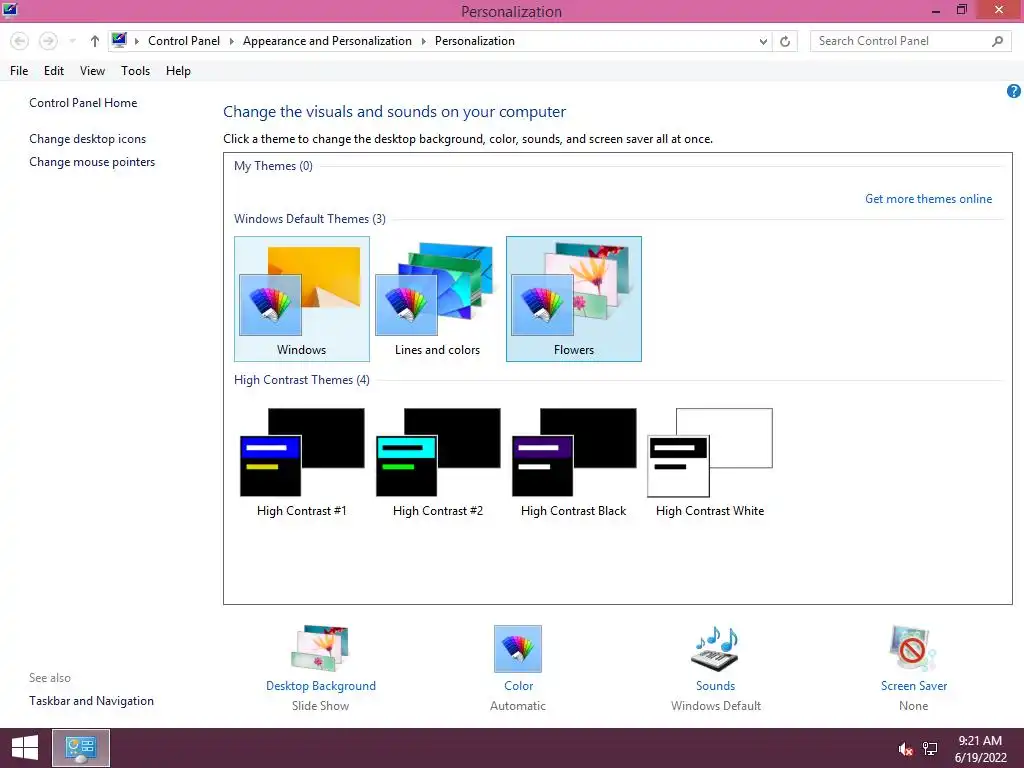Click 'High Contrast Themes (4)' heading
Viewport: 1024px width, 768px height.
(302, 379)
